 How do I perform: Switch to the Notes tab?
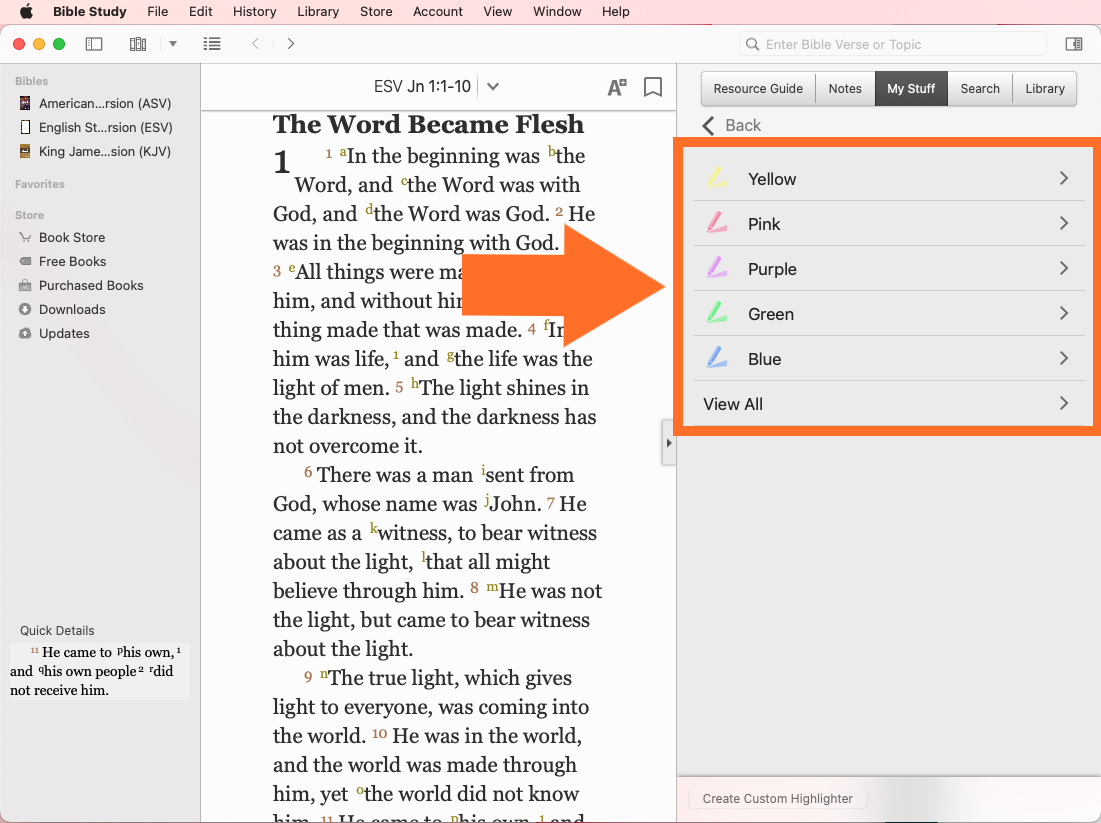(x=844, y=88)
